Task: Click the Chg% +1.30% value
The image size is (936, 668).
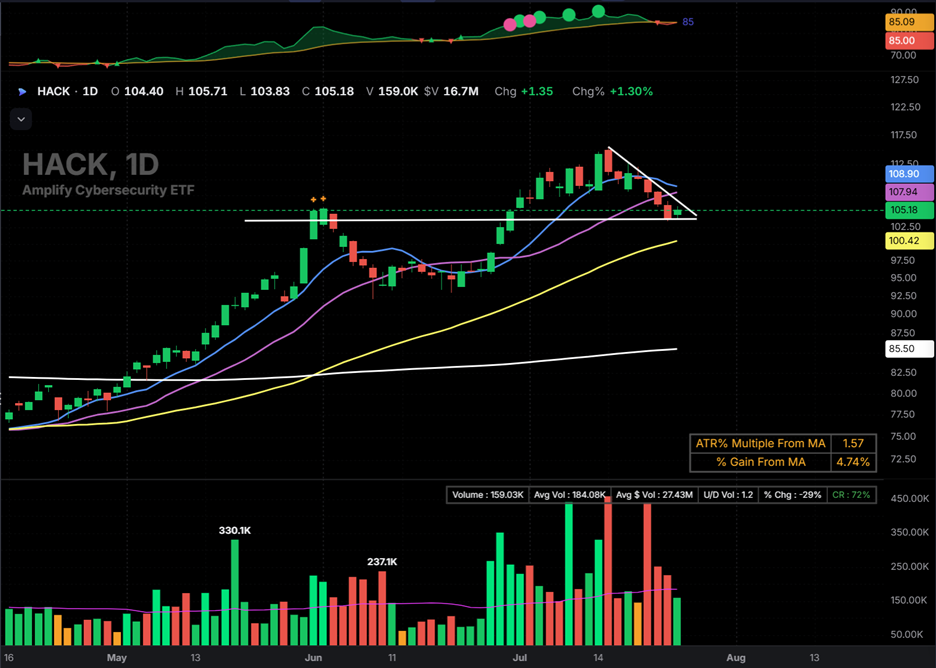Action: [x=612, y=91]
